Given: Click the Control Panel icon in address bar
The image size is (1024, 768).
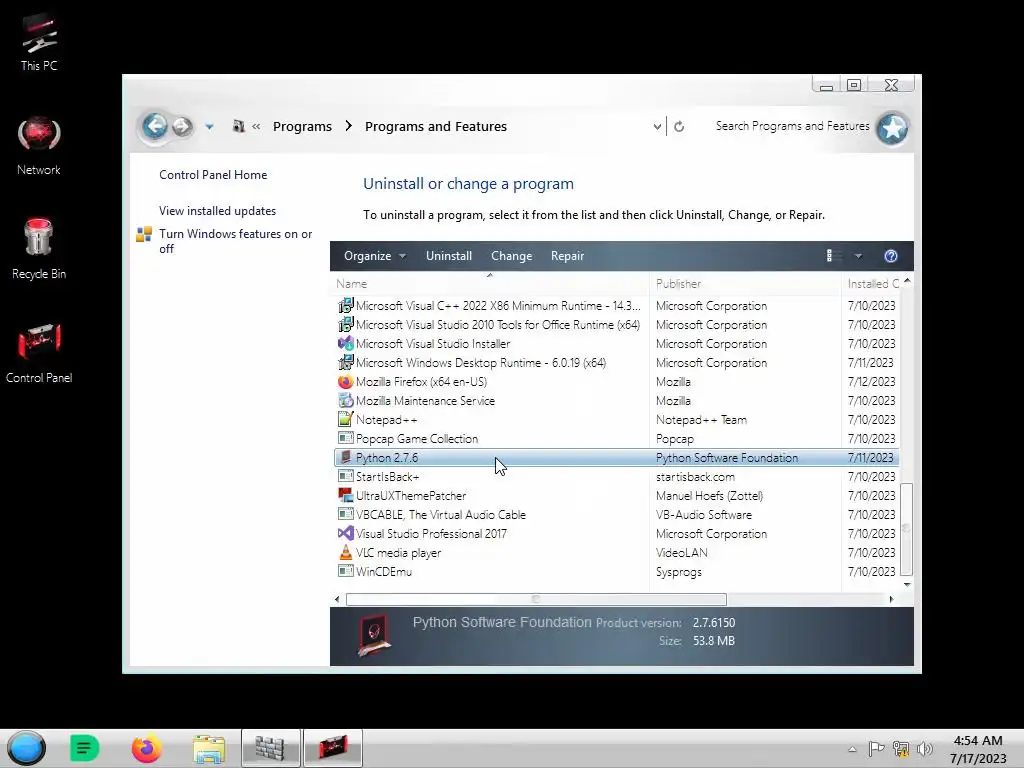Looking at the screenshot, I should coord(238,127).
